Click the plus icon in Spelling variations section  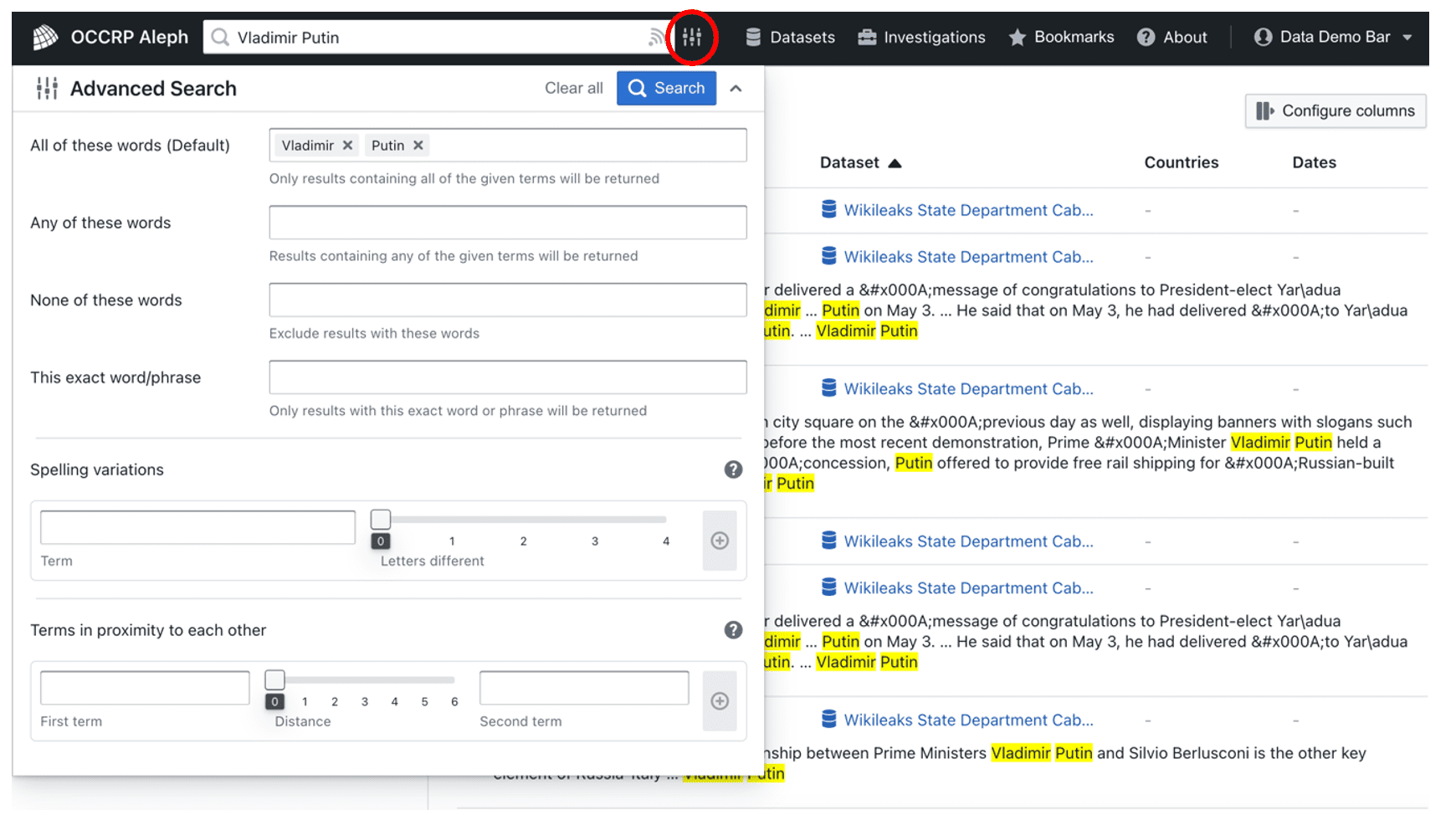720,541
